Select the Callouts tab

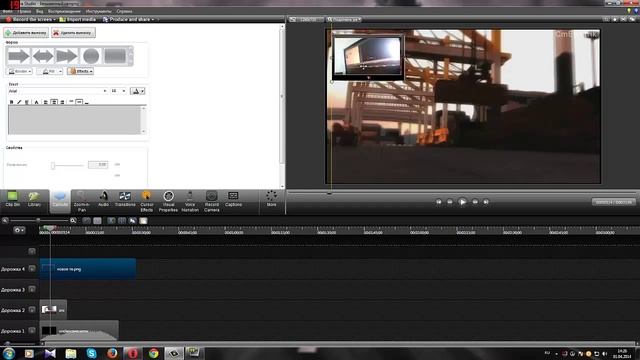pyautogui.click(x=60, y=200)
